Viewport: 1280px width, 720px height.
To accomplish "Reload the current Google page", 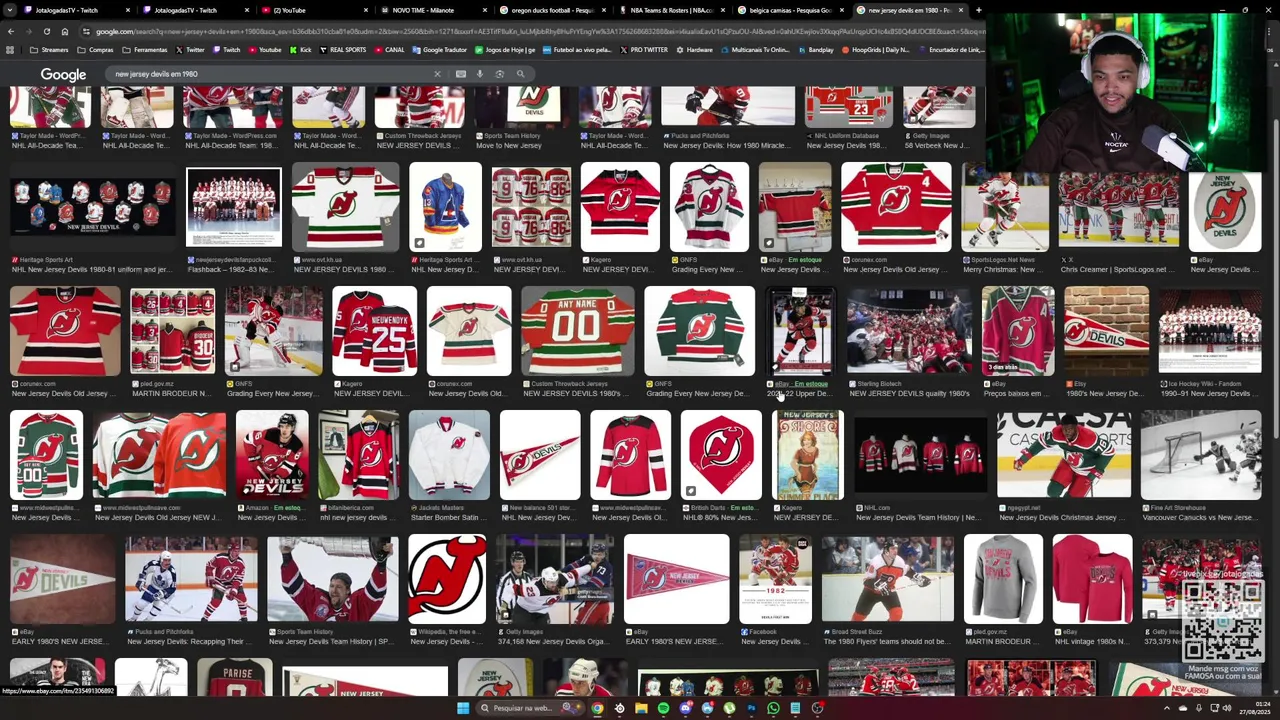I will coord(46,31).
